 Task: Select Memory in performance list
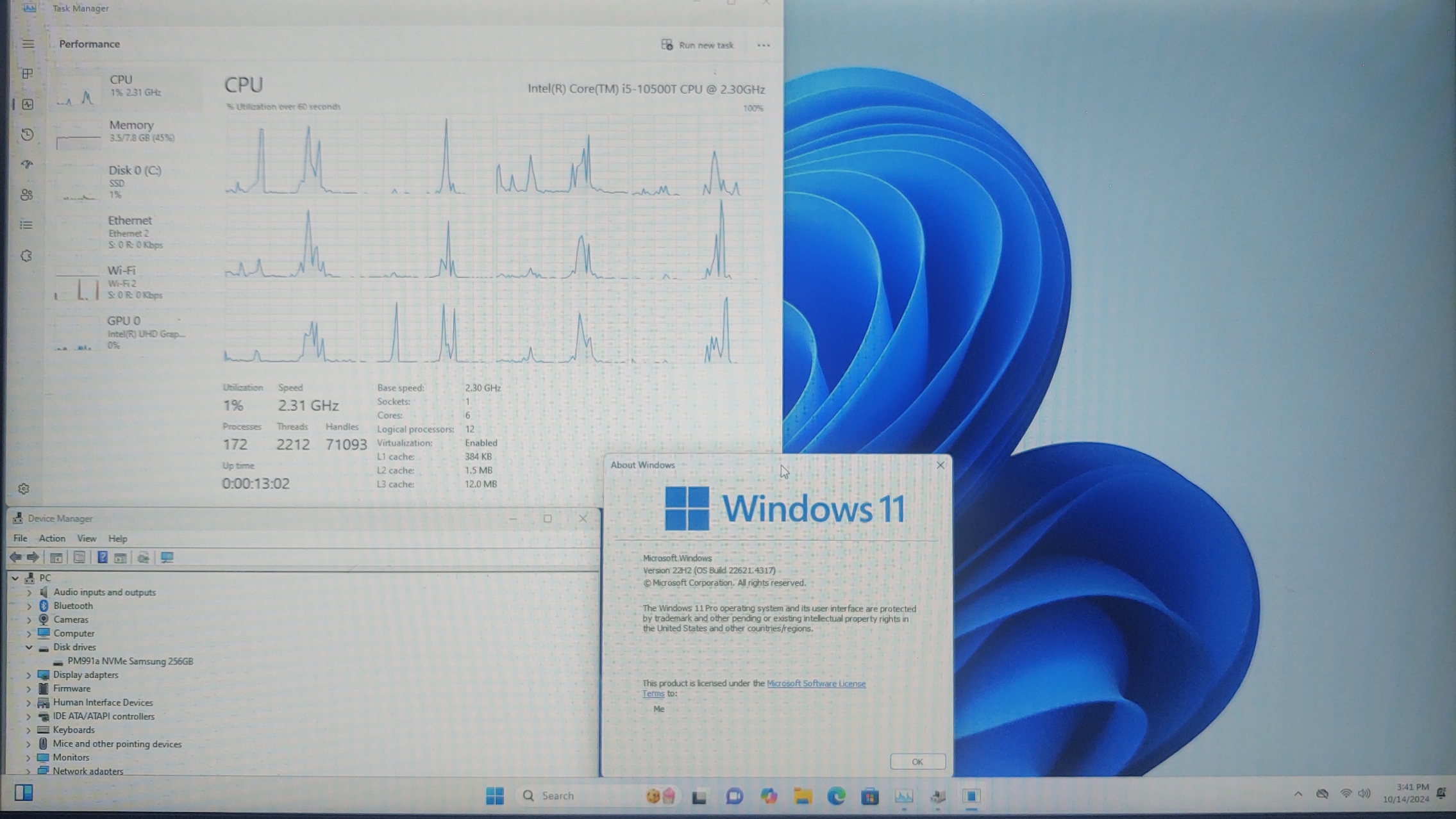tap(128, 130)
